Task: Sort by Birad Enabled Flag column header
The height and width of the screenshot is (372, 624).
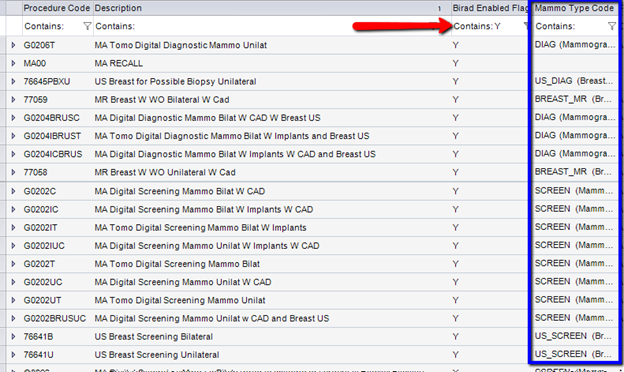Action: pos(490,8)
